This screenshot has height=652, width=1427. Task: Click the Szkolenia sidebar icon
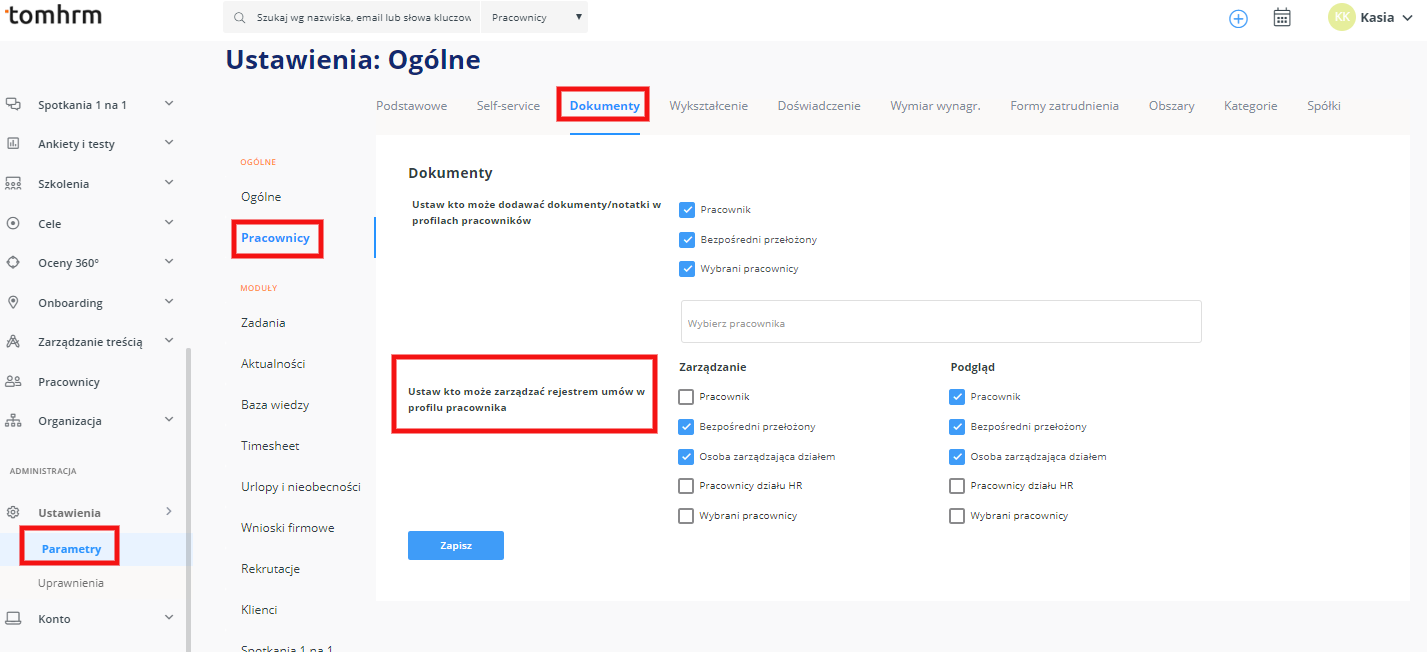click(x=14, y=184)
